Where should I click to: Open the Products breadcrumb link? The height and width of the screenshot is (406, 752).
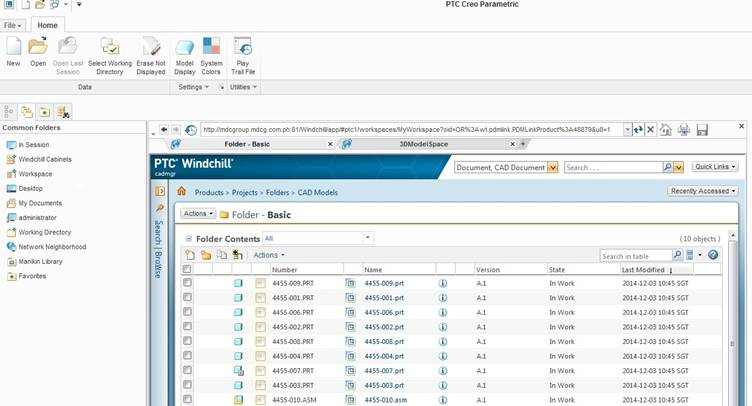pos(209,192)
